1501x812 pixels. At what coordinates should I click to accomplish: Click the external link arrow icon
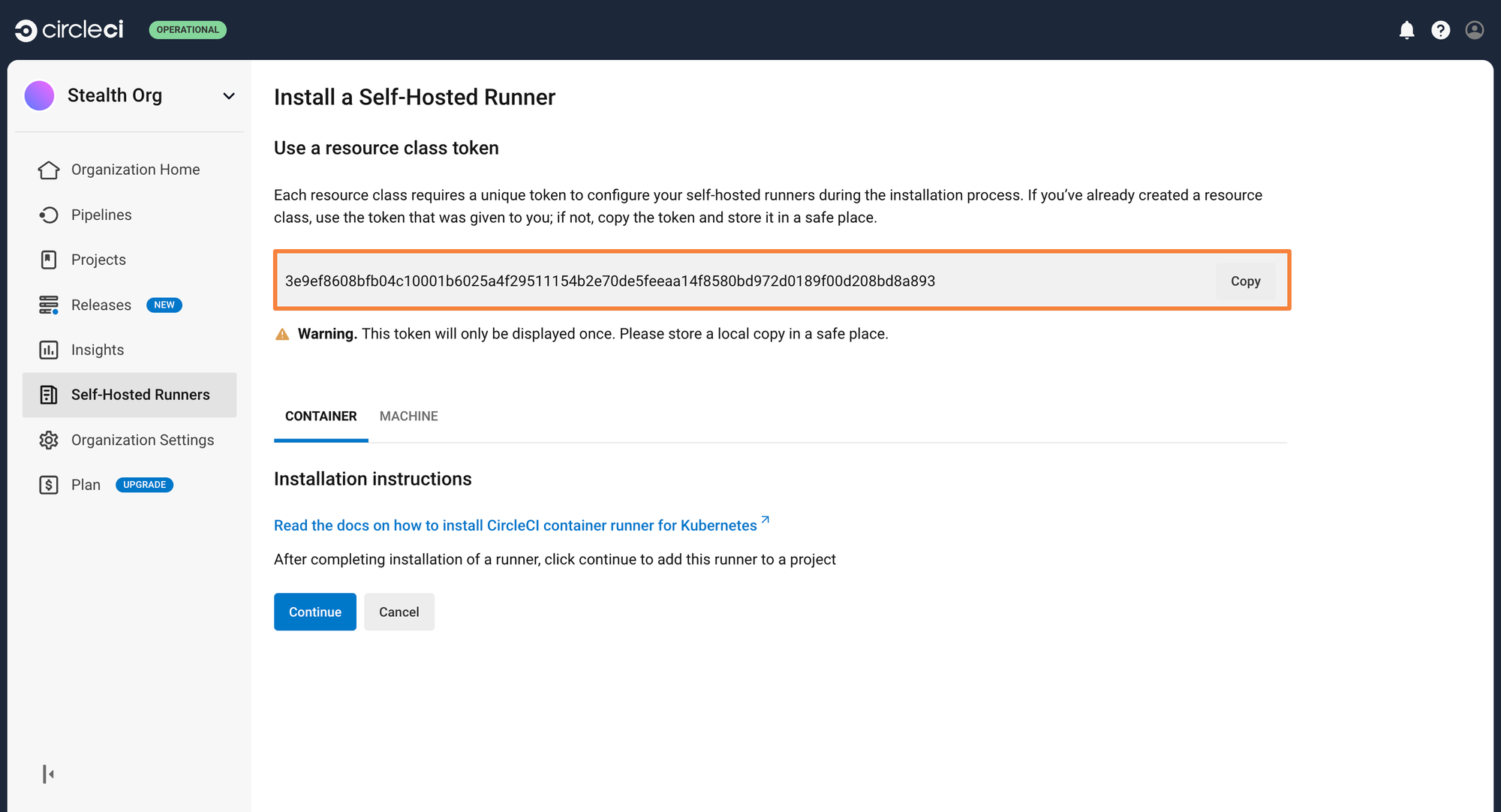(765, 519)
